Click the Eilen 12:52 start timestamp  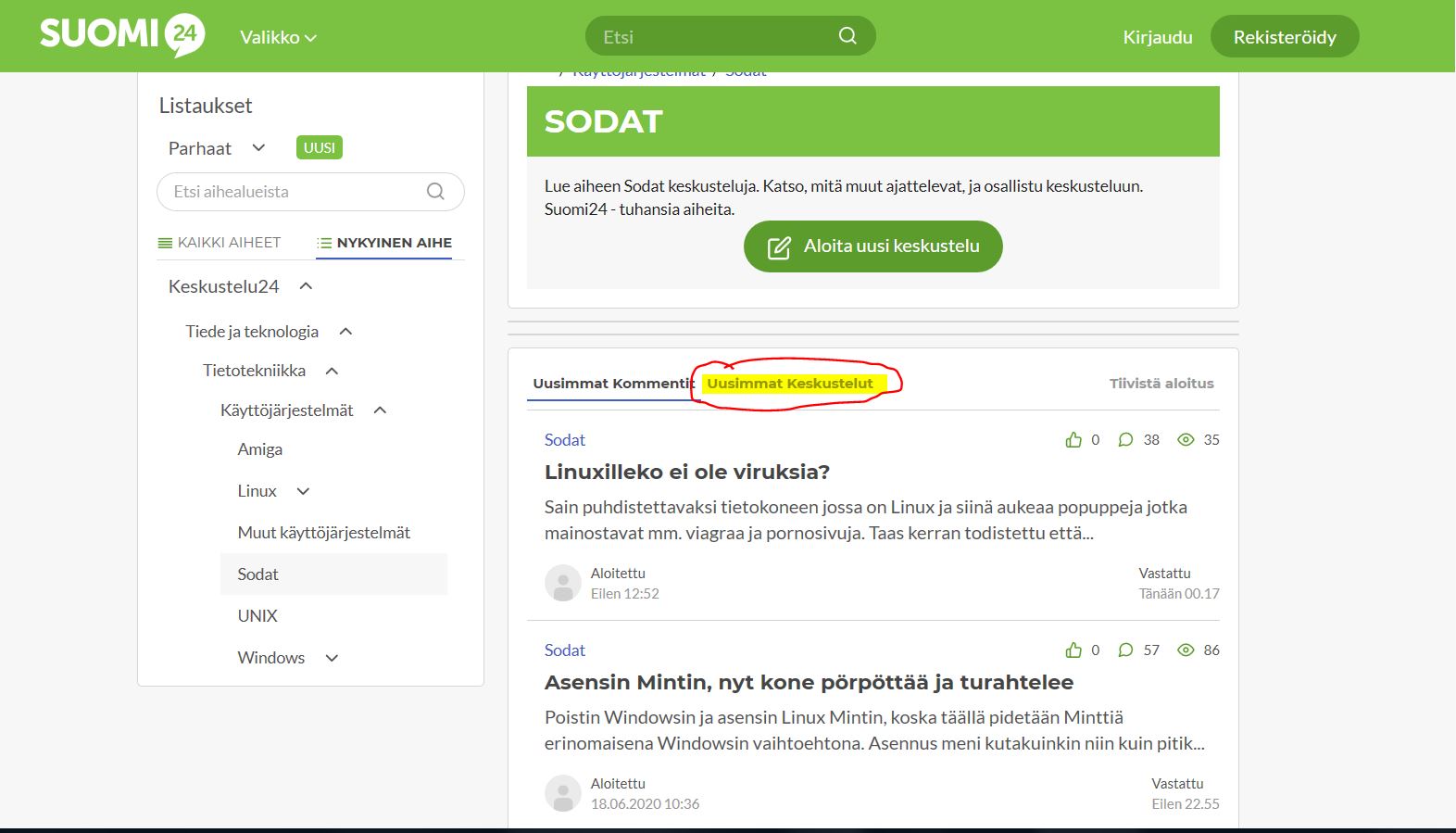pos(625,594)
